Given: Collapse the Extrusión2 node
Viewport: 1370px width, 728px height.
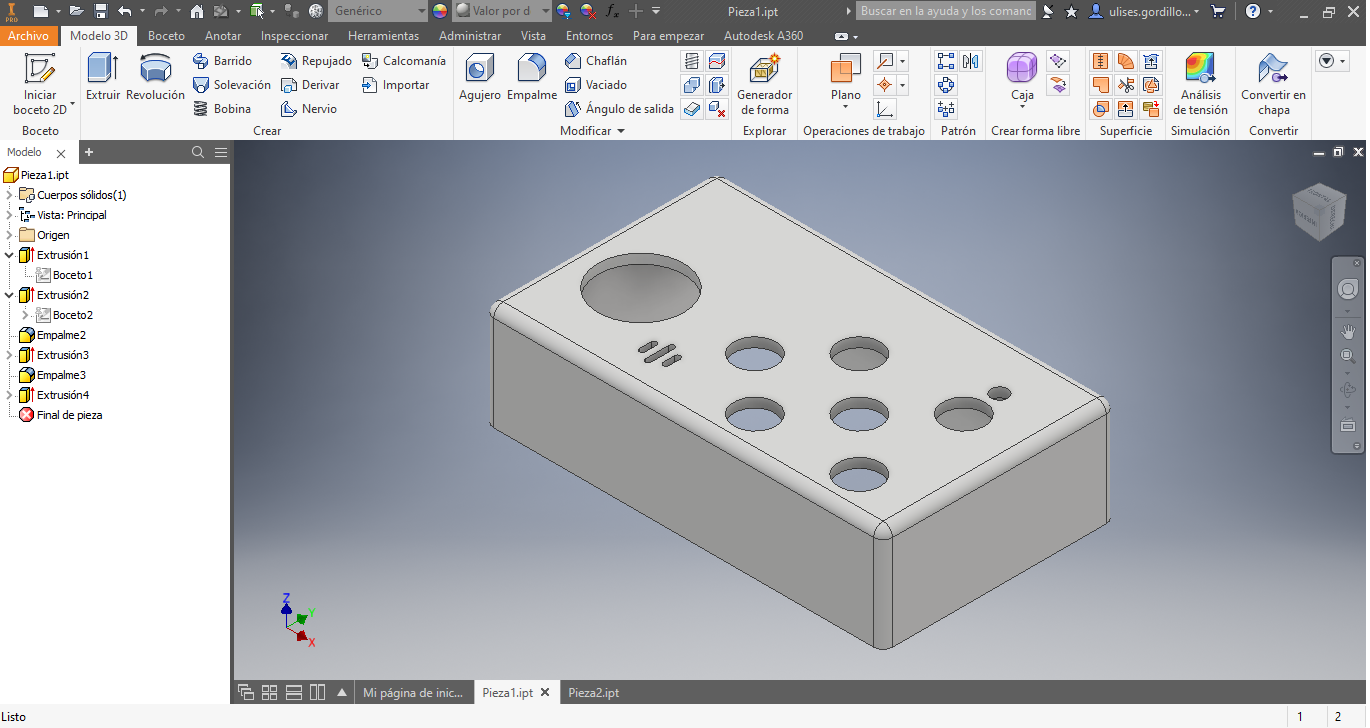Looking at the screenshot, I should (9, 295).
